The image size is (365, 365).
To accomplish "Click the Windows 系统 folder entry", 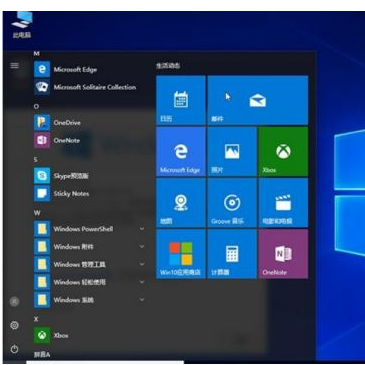I will pos(90,300).
